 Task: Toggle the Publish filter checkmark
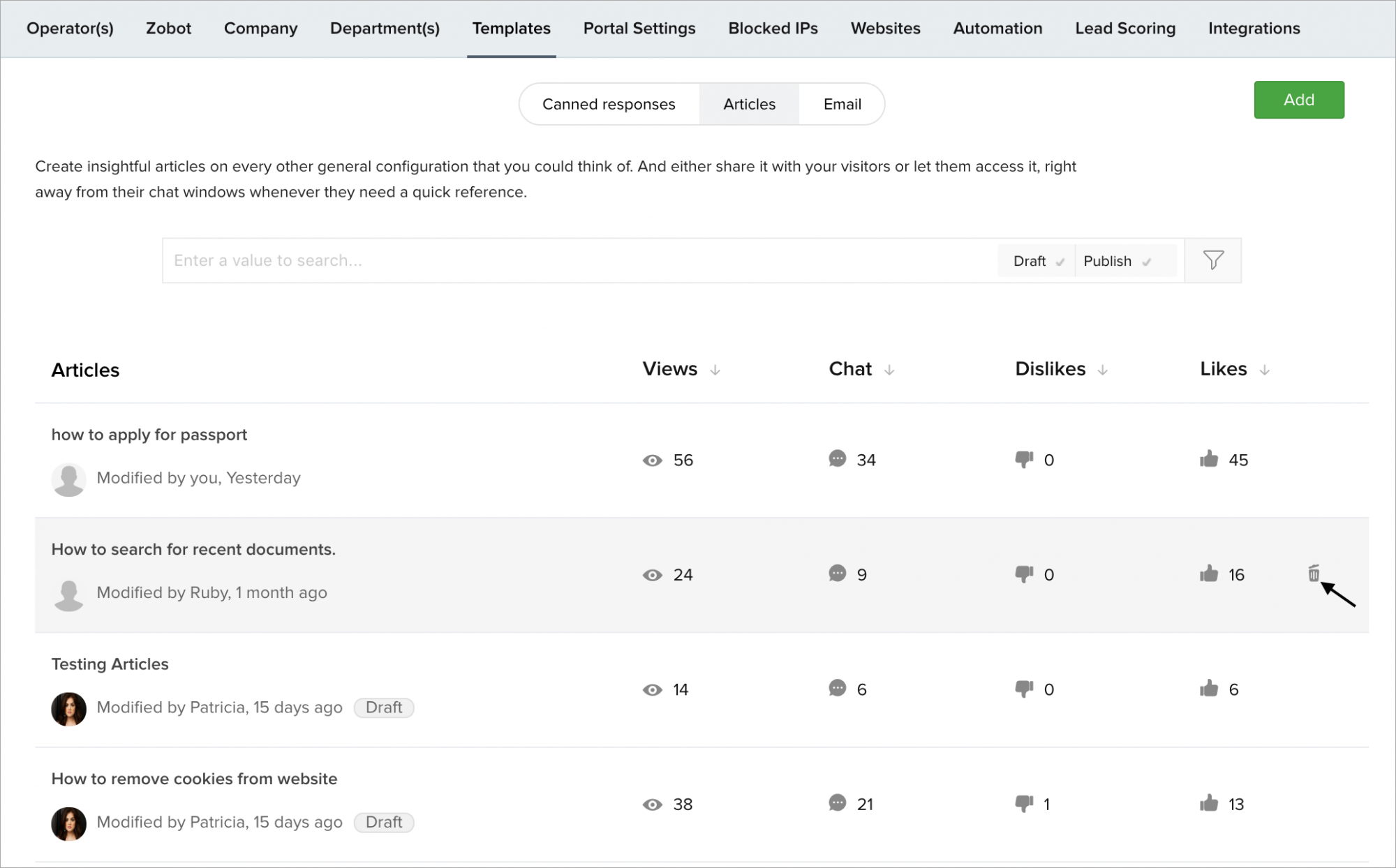click(1147, 262)
